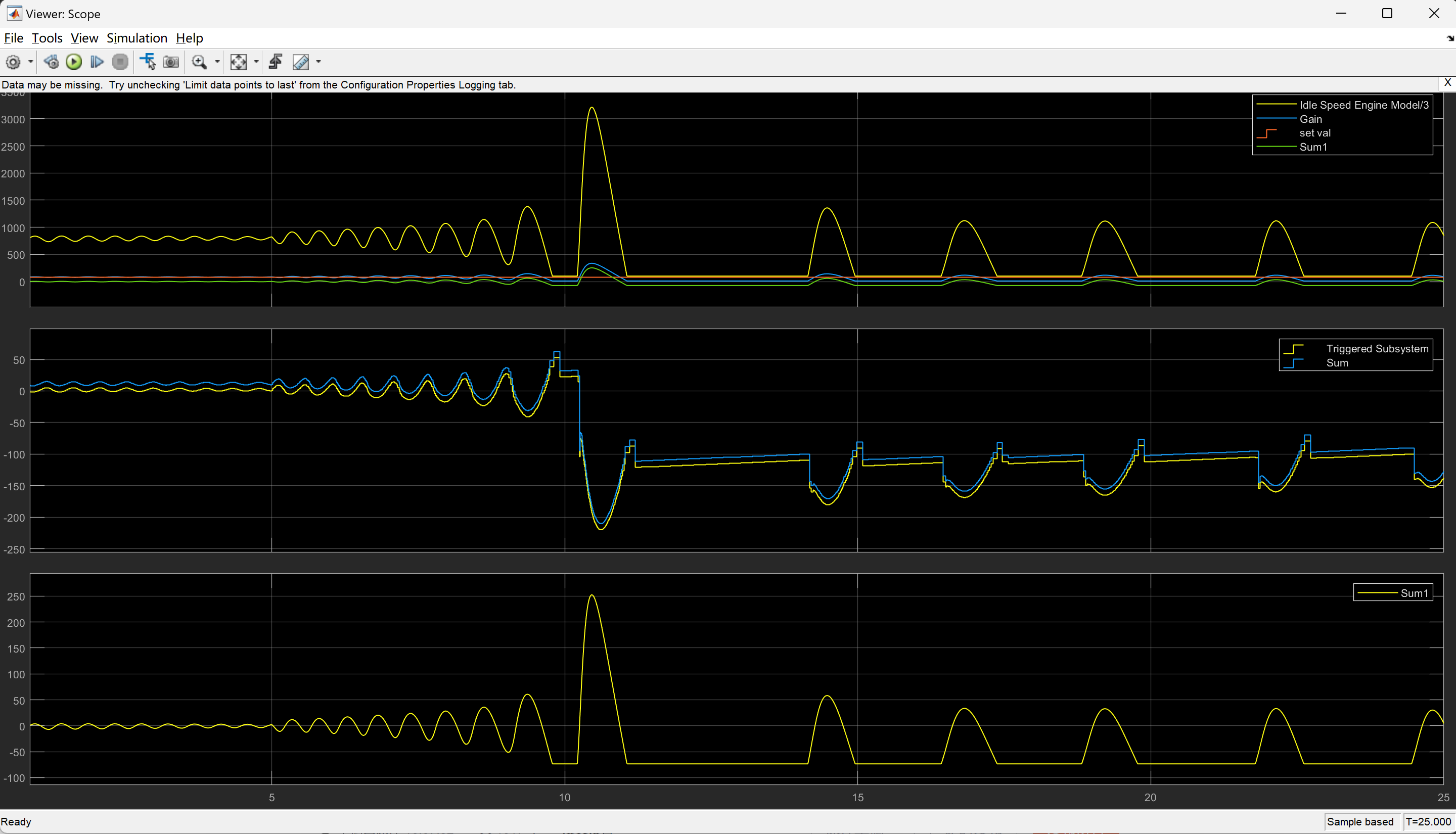Open Configuration Properties gear icon
The width and height of the screenshot is (1456, 834).
tap(13, 62)
